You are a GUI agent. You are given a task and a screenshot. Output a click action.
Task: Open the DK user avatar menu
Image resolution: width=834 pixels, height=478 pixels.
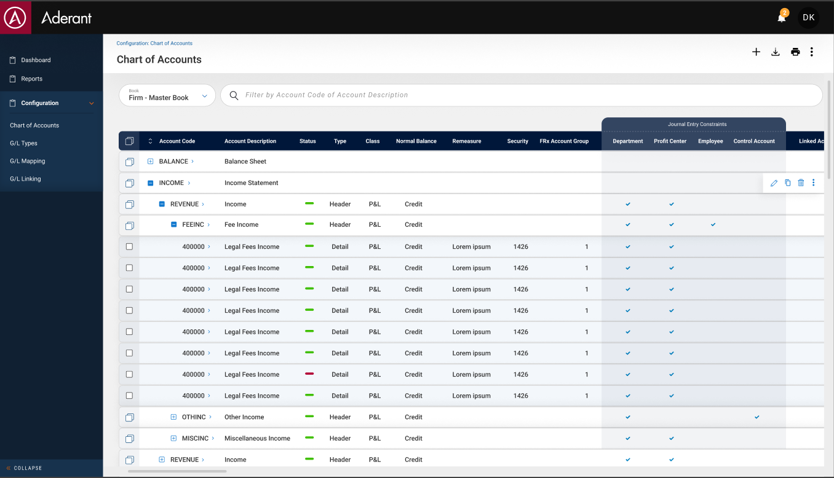pyautogui.click(x=808, y=17)
